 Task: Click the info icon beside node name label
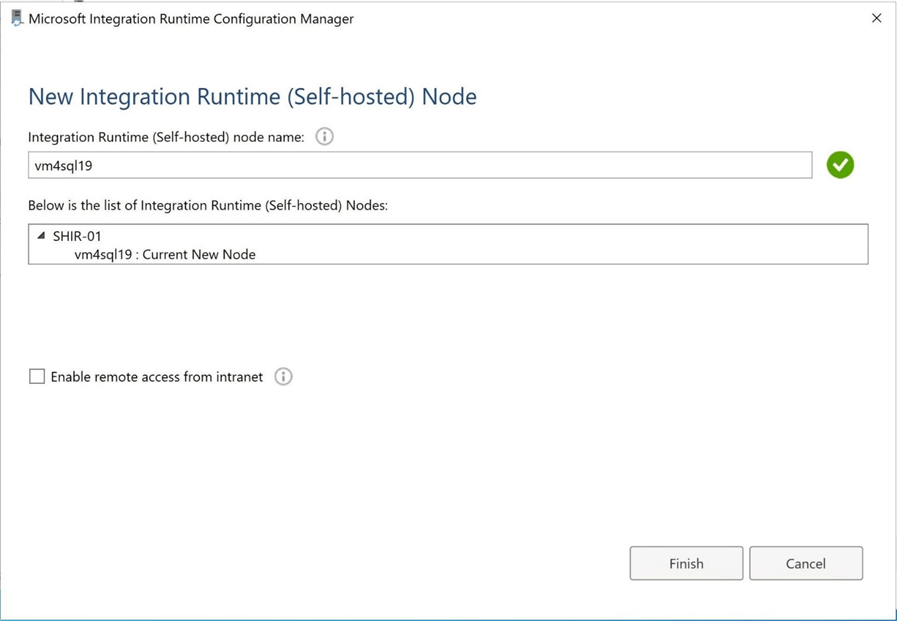click(x=324, y=137)
